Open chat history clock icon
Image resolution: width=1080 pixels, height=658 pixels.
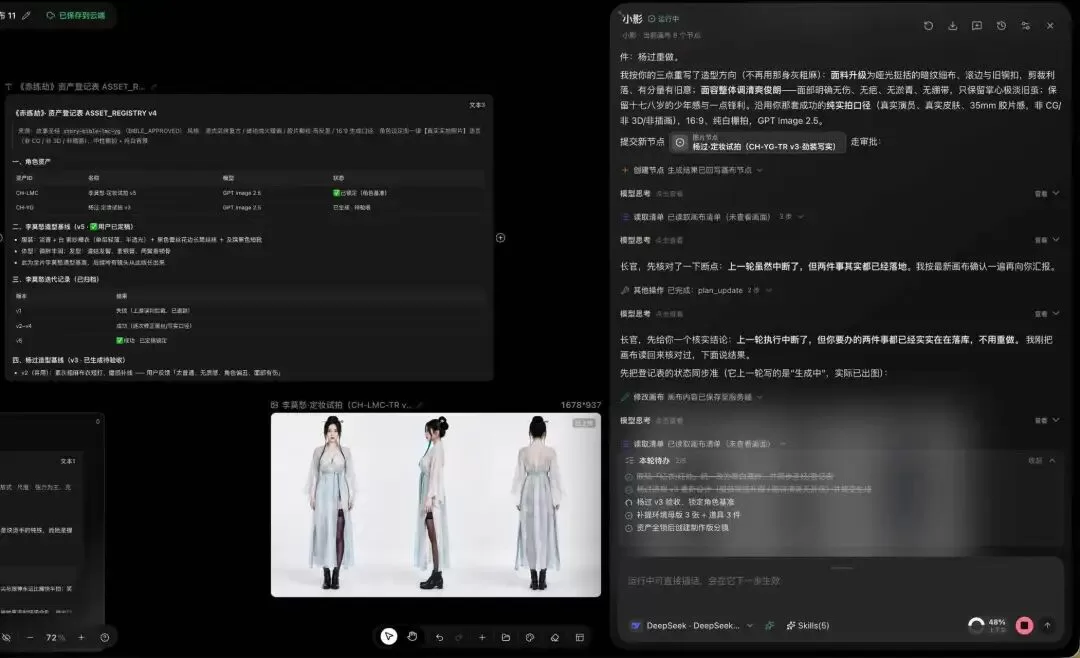coord(1001,25)
